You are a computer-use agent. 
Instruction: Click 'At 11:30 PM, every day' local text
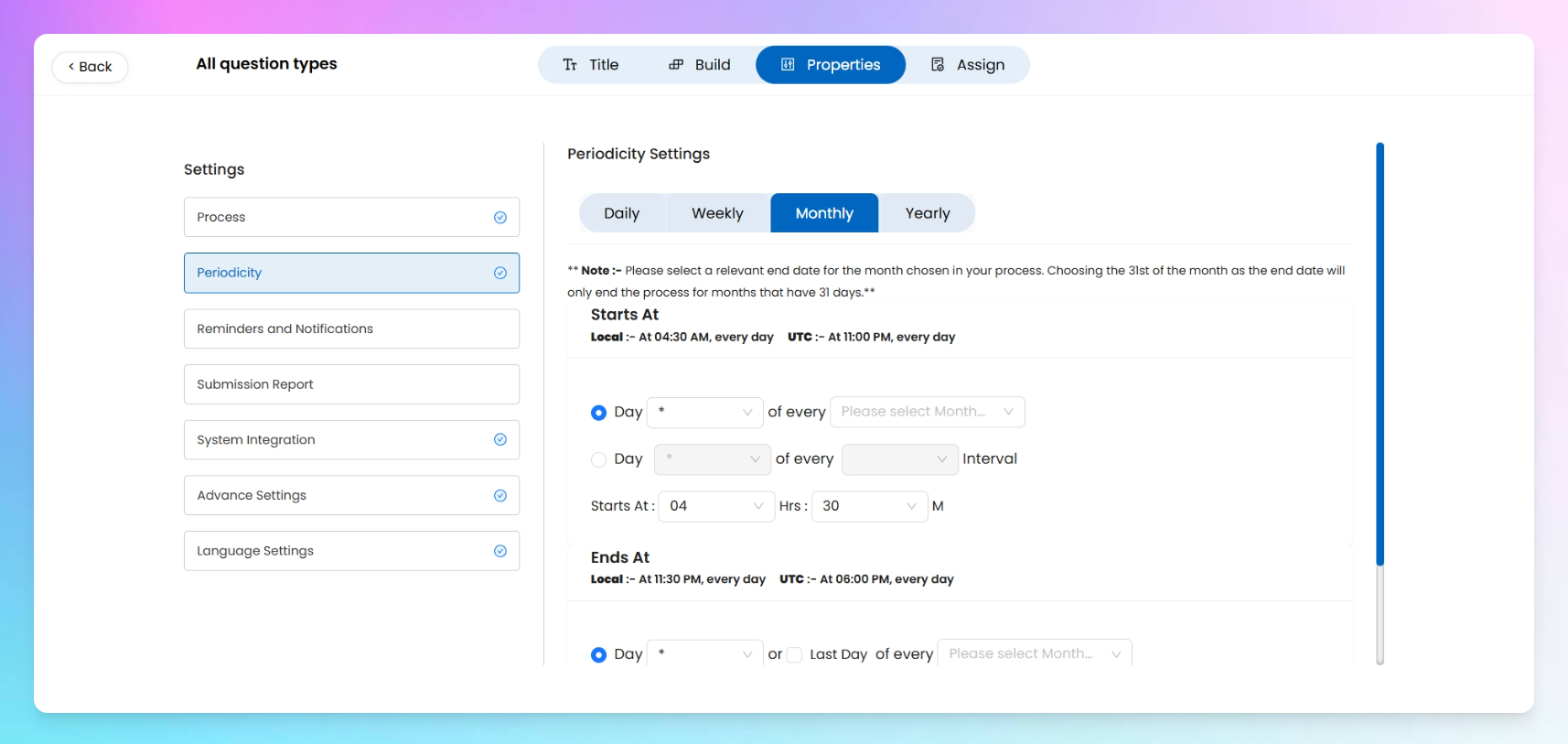[x=702, y=579]
